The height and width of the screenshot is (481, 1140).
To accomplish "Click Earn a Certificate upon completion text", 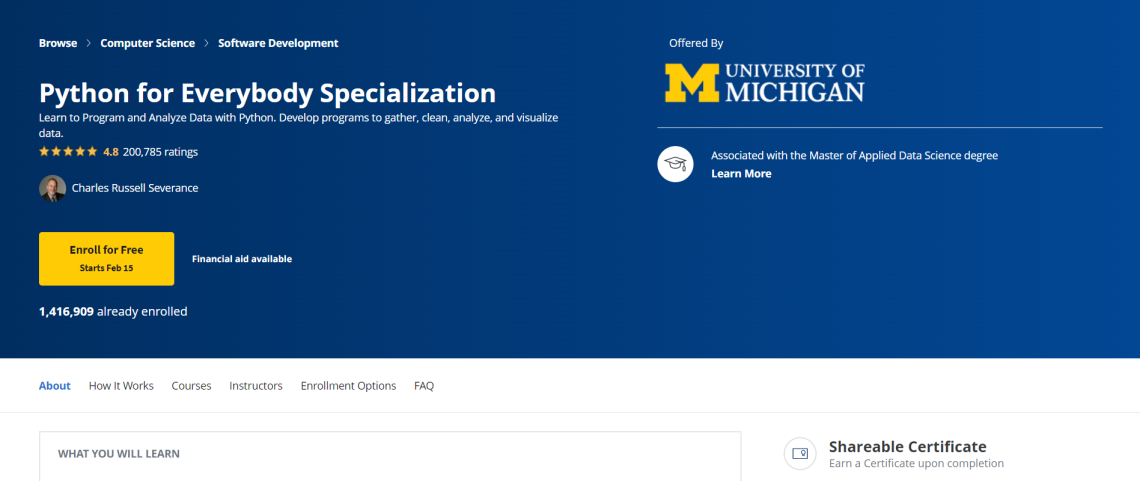I will click(916, 464).
